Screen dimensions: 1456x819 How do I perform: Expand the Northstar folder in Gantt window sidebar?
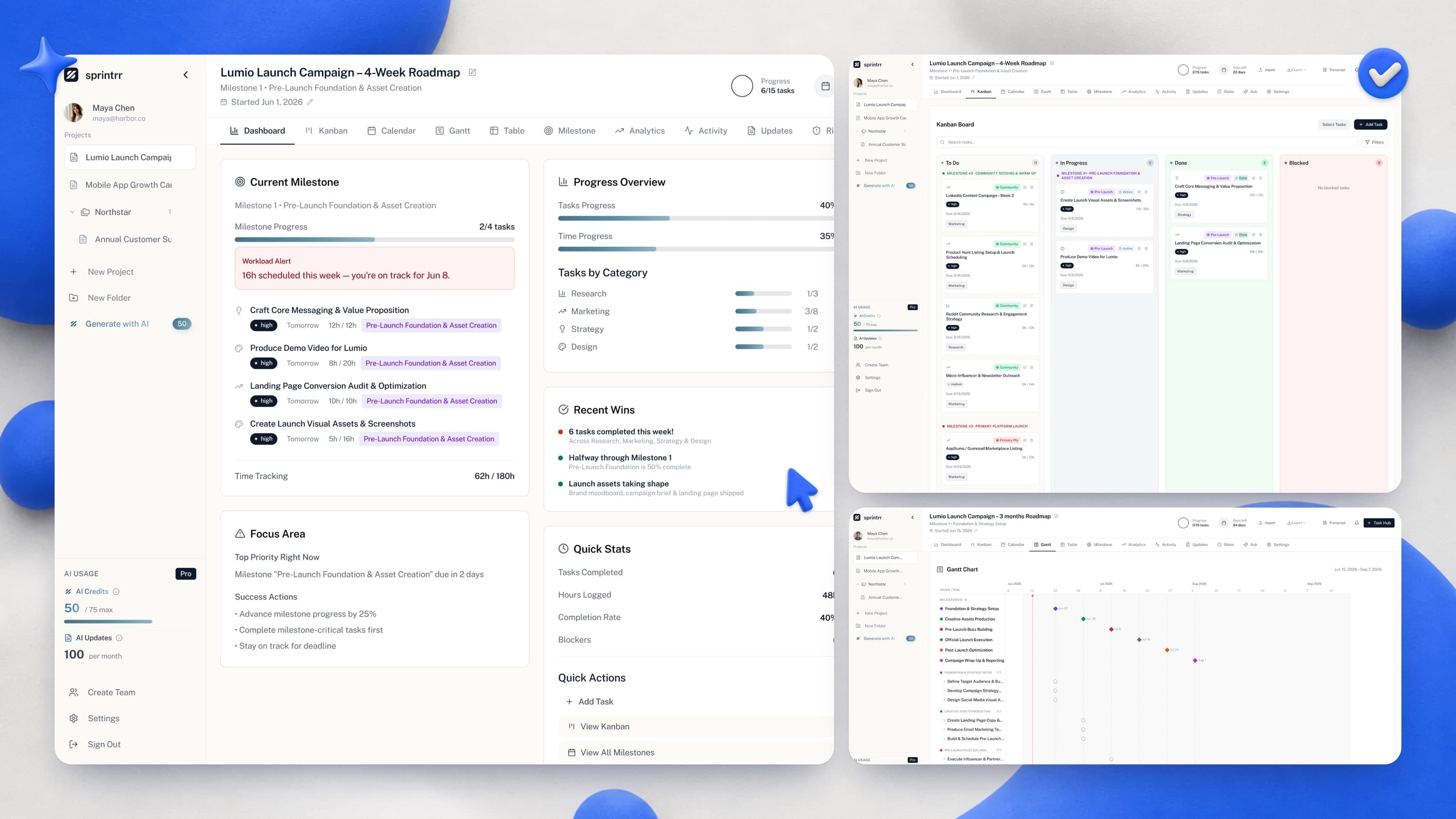[857, 584]
